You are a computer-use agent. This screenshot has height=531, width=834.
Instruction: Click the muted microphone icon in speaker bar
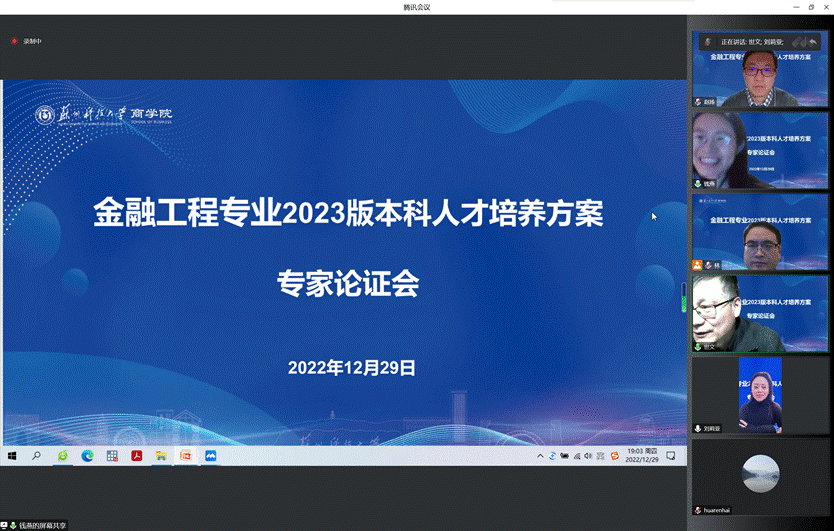(x=708, y=42)
